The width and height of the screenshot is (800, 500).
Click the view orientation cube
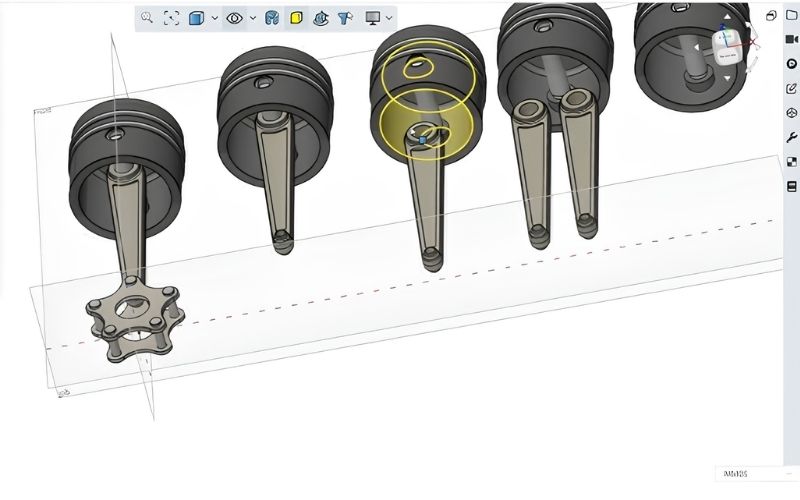click(727, 47)
